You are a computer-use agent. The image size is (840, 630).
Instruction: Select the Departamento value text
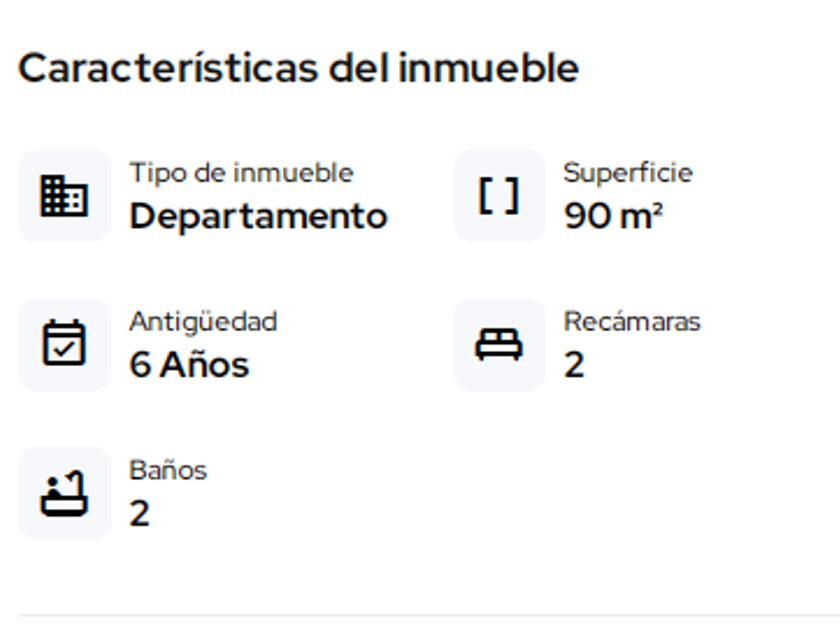(x=258, y=216)
